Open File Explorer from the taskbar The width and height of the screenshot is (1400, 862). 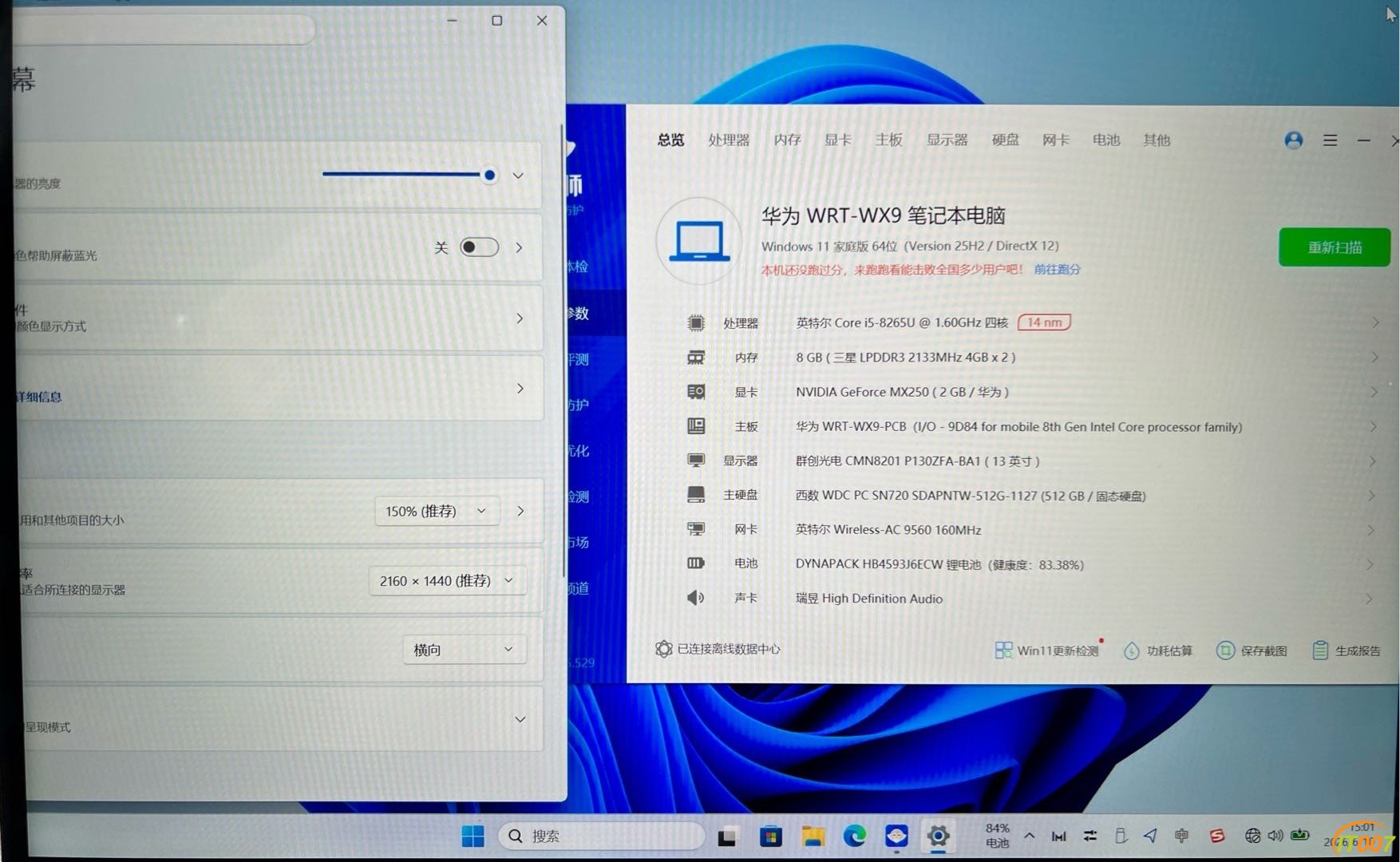[x=813, y=836]
